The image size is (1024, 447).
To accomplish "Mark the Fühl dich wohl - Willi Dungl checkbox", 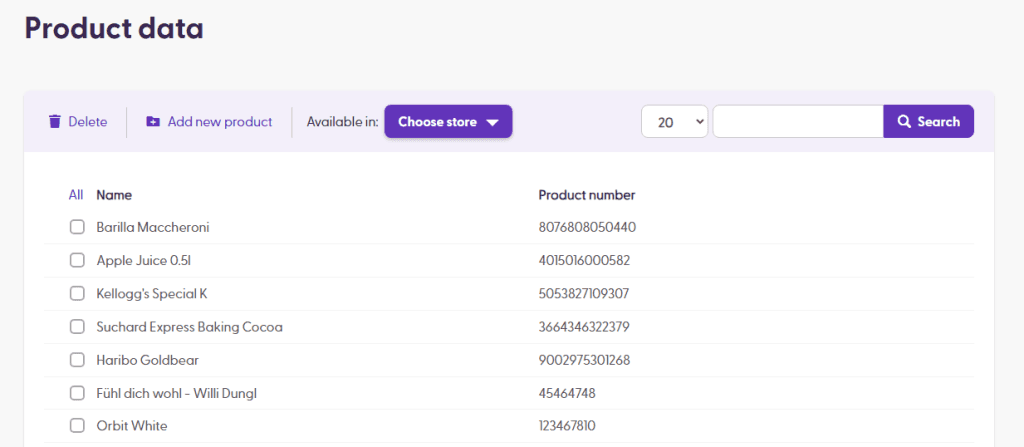I will [77, 393].
